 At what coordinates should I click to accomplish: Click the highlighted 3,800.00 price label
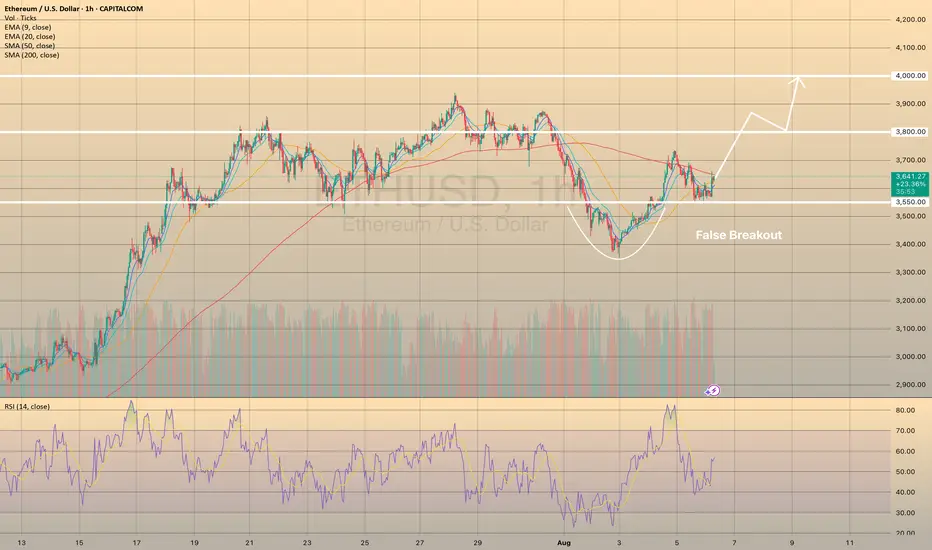(911, 132)
